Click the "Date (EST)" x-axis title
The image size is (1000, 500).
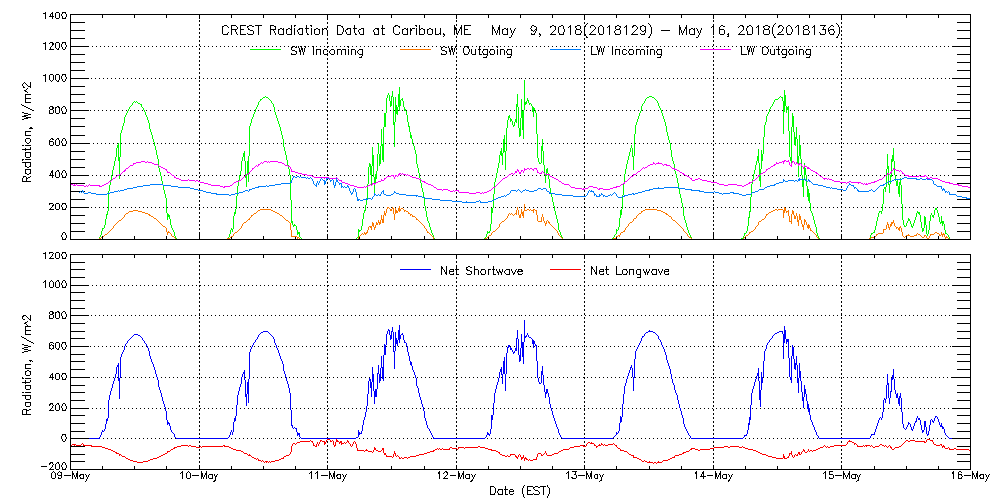(x=520, y=491)
